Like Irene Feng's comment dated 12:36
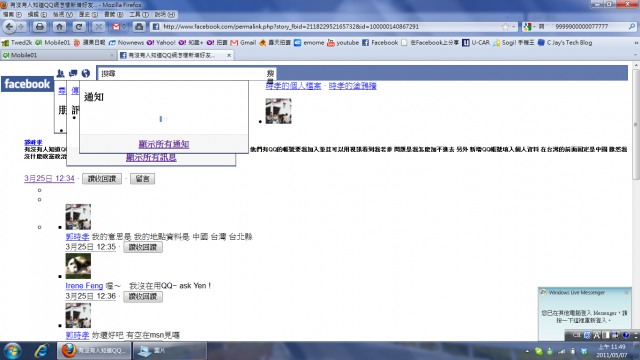 (x=143, y=297)
